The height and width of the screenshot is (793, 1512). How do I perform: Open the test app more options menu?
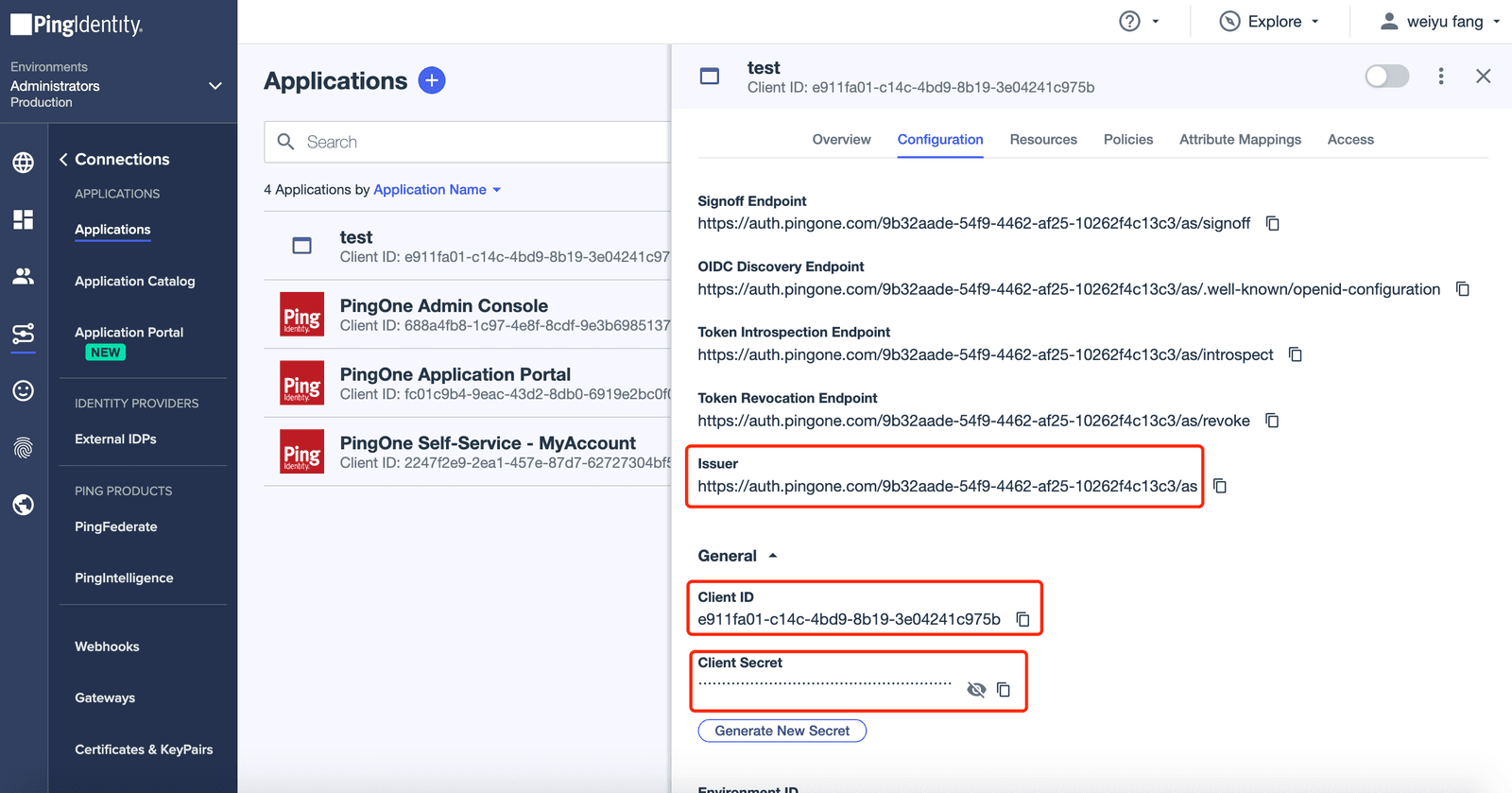1441,77
